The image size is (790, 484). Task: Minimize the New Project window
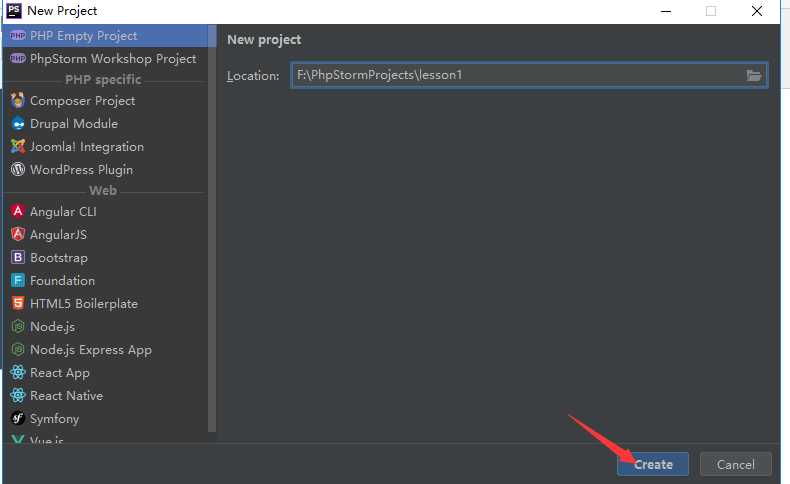(x=666, y=11)
